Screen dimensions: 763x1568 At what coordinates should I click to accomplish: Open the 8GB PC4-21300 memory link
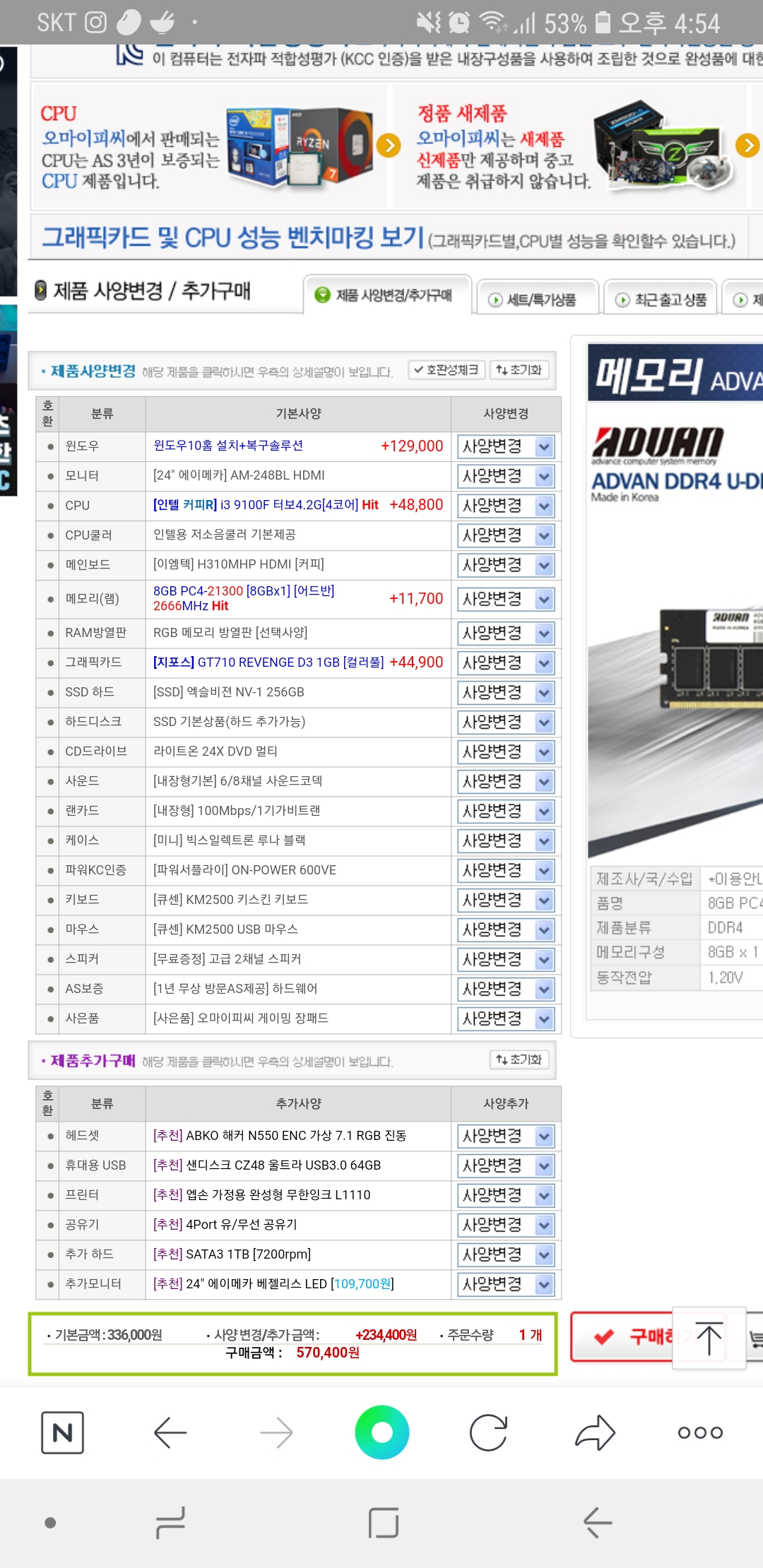244,598
